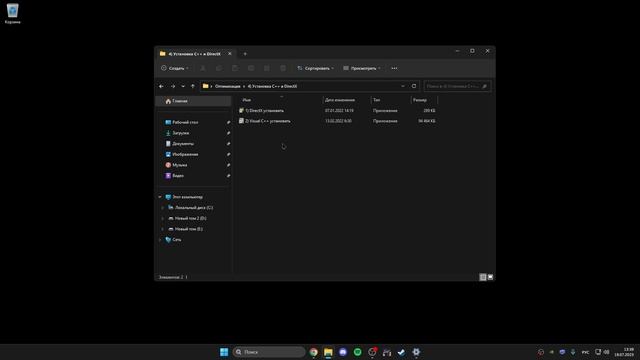Go up one folder level

point(193,86)
